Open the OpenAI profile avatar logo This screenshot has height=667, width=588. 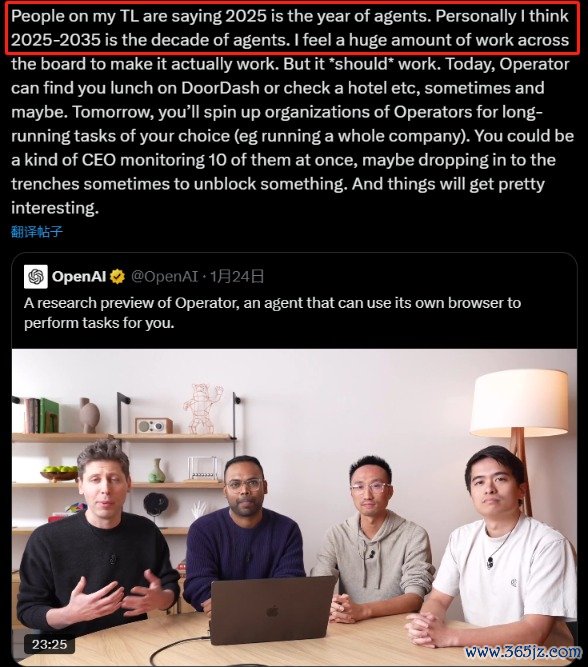click(x=36, y=276)
